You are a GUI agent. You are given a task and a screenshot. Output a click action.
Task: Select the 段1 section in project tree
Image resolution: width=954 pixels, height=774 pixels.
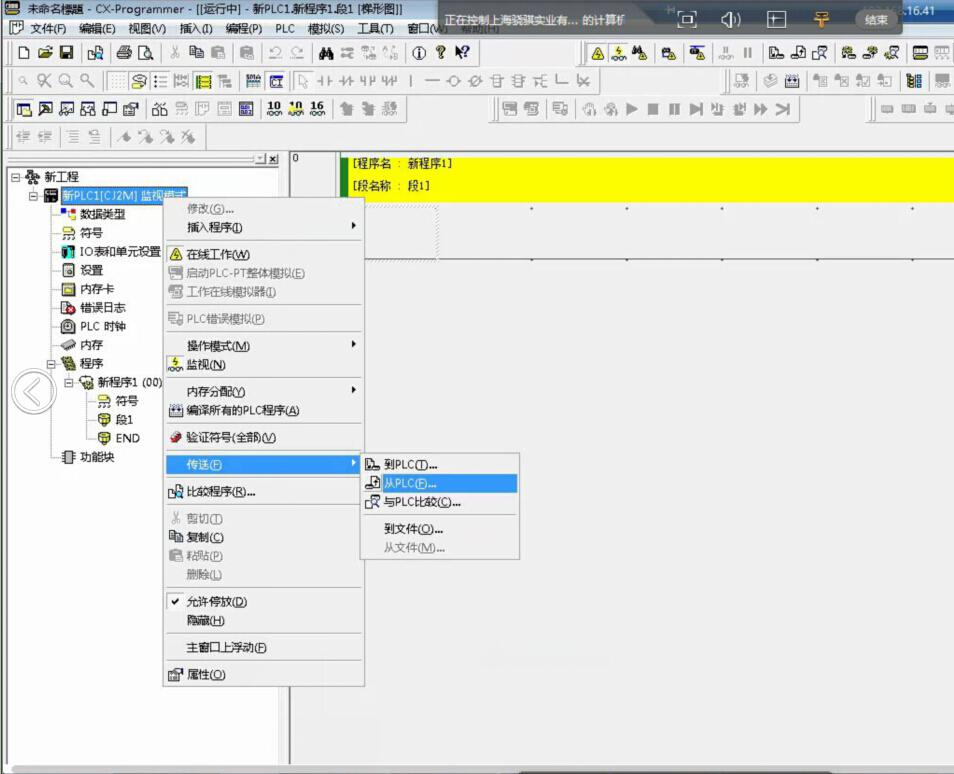pos(124,420)
